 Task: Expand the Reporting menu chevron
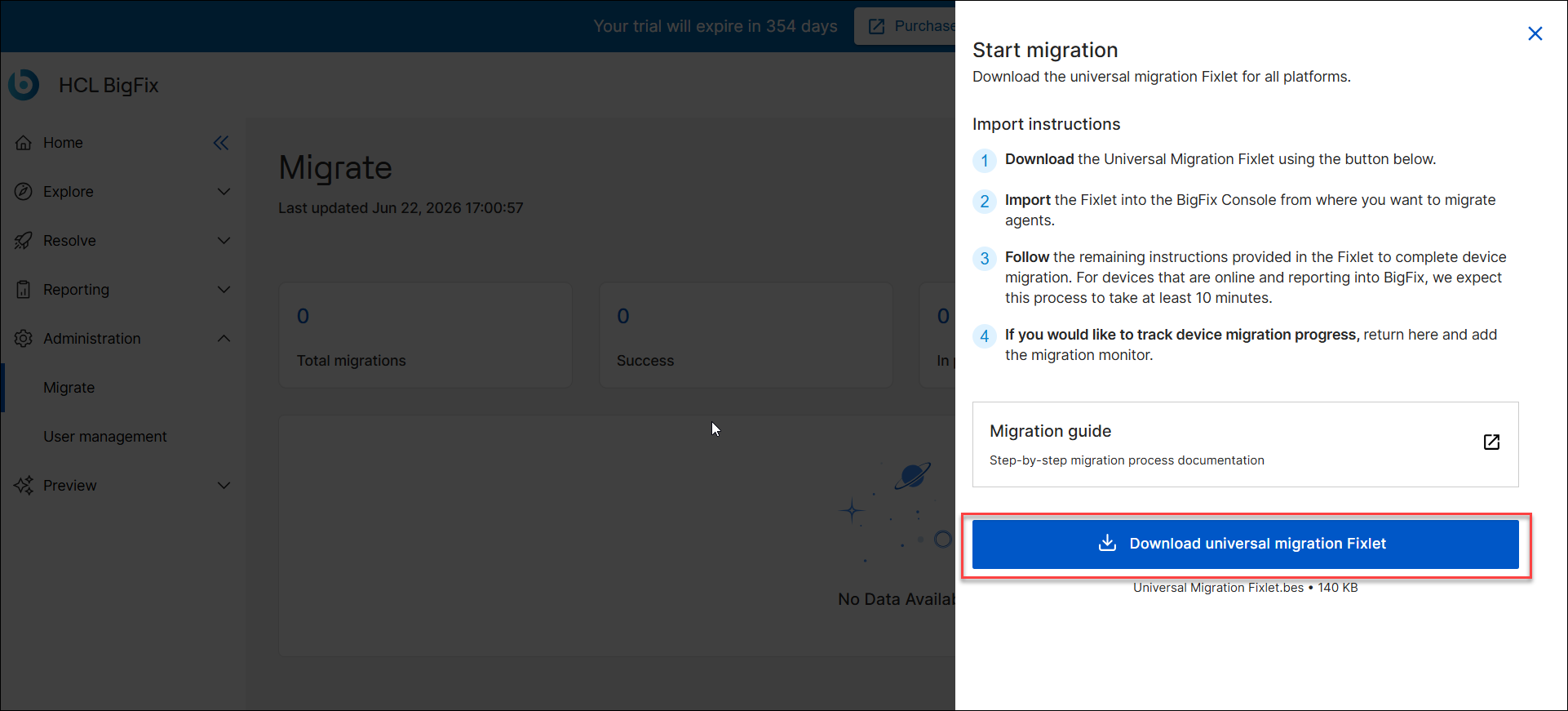coord(224,290)
